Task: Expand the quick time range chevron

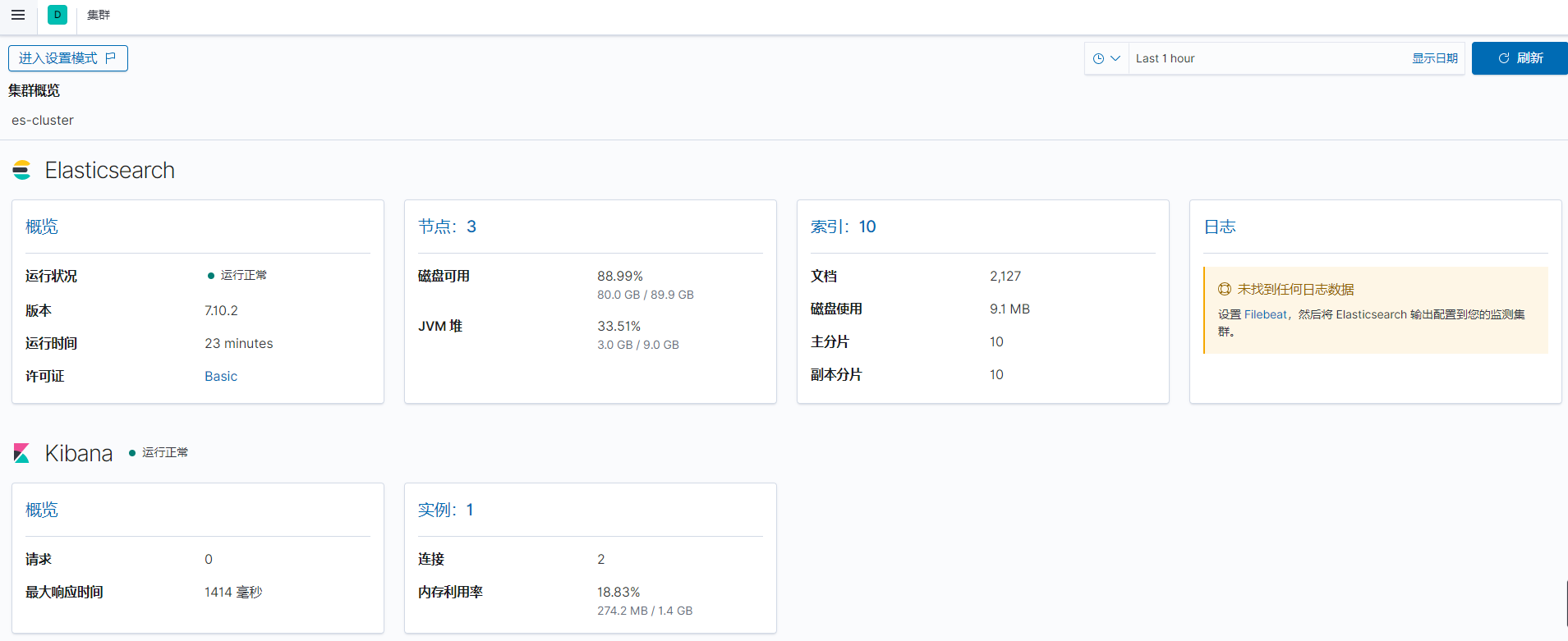Action: (1115, 58)
